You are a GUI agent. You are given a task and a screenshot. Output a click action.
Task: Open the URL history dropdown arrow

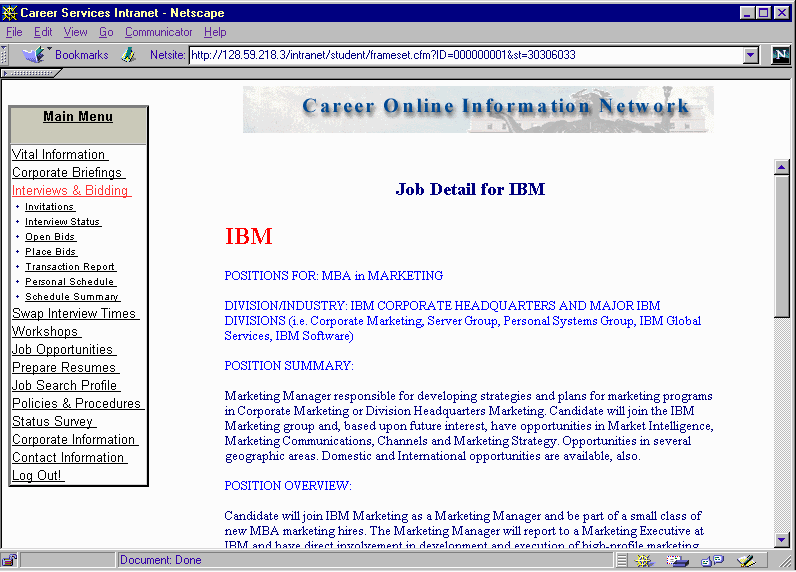[x=750, y=55]
